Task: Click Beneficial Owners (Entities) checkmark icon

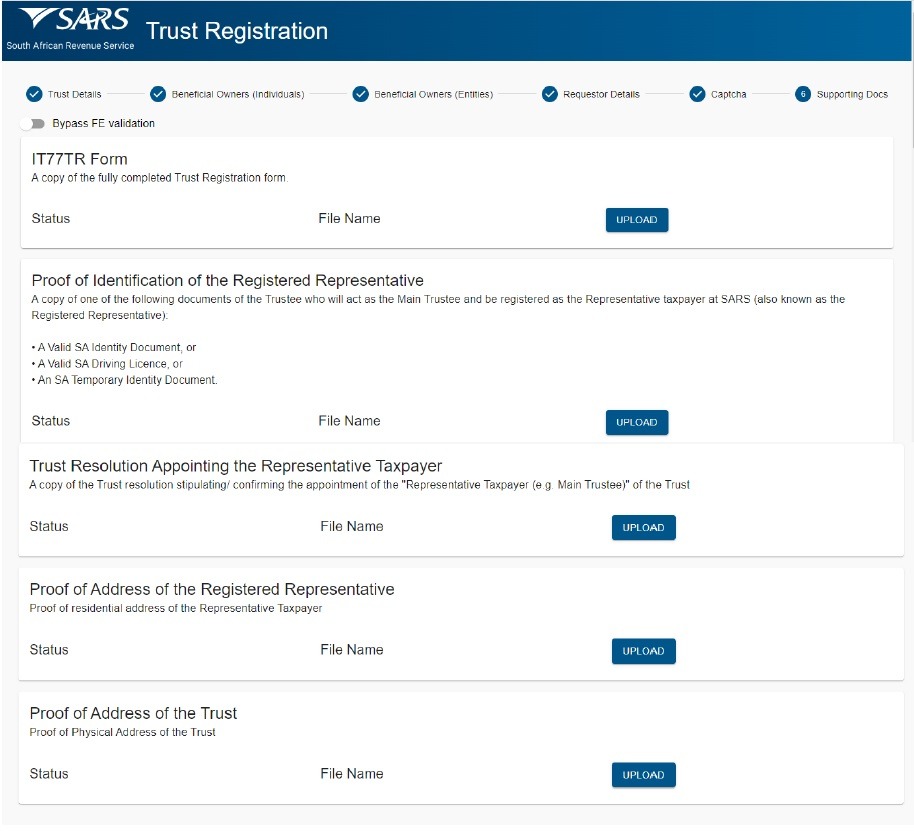Action: 360,94
